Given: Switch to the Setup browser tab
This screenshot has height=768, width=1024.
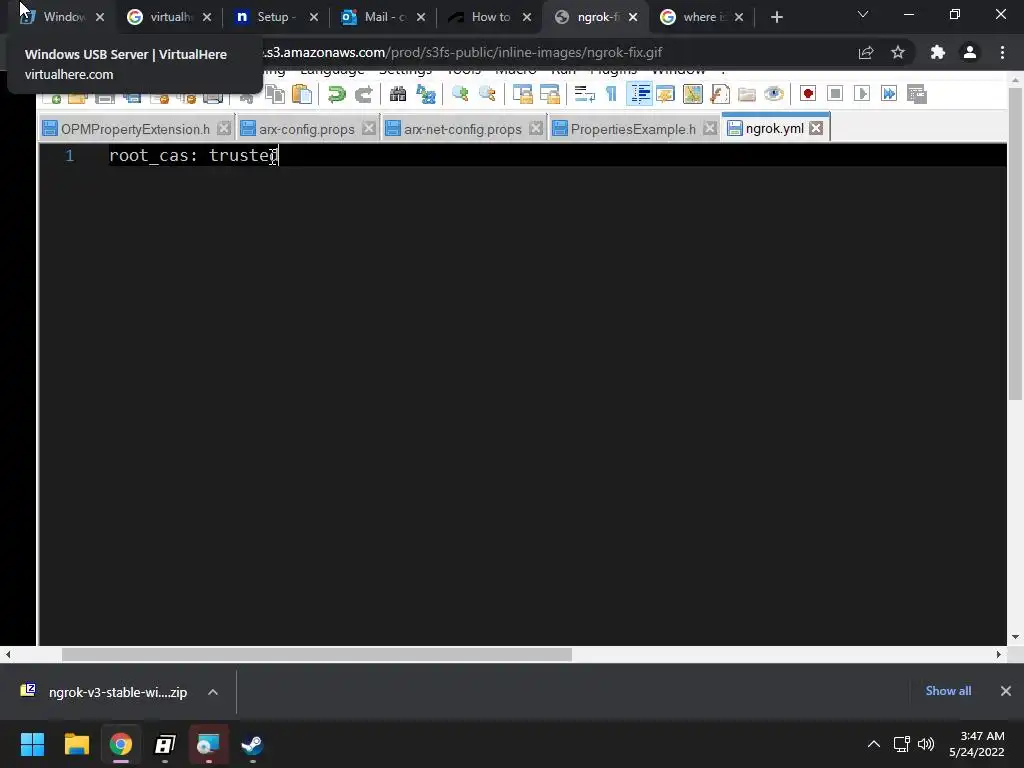Looking at the screenshot, I should pos(276,17).
